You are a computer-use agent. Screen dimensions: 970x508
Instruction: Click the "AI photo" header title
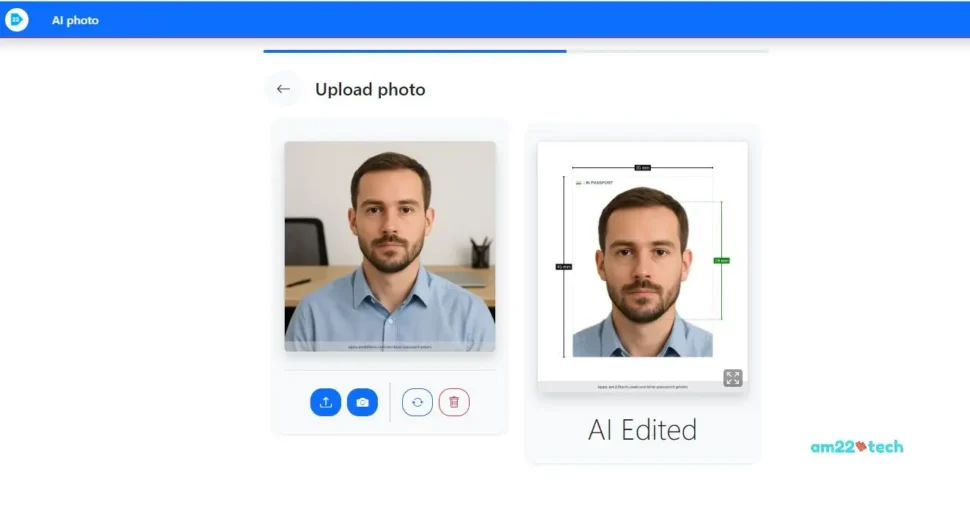click(x=75, y=20)
